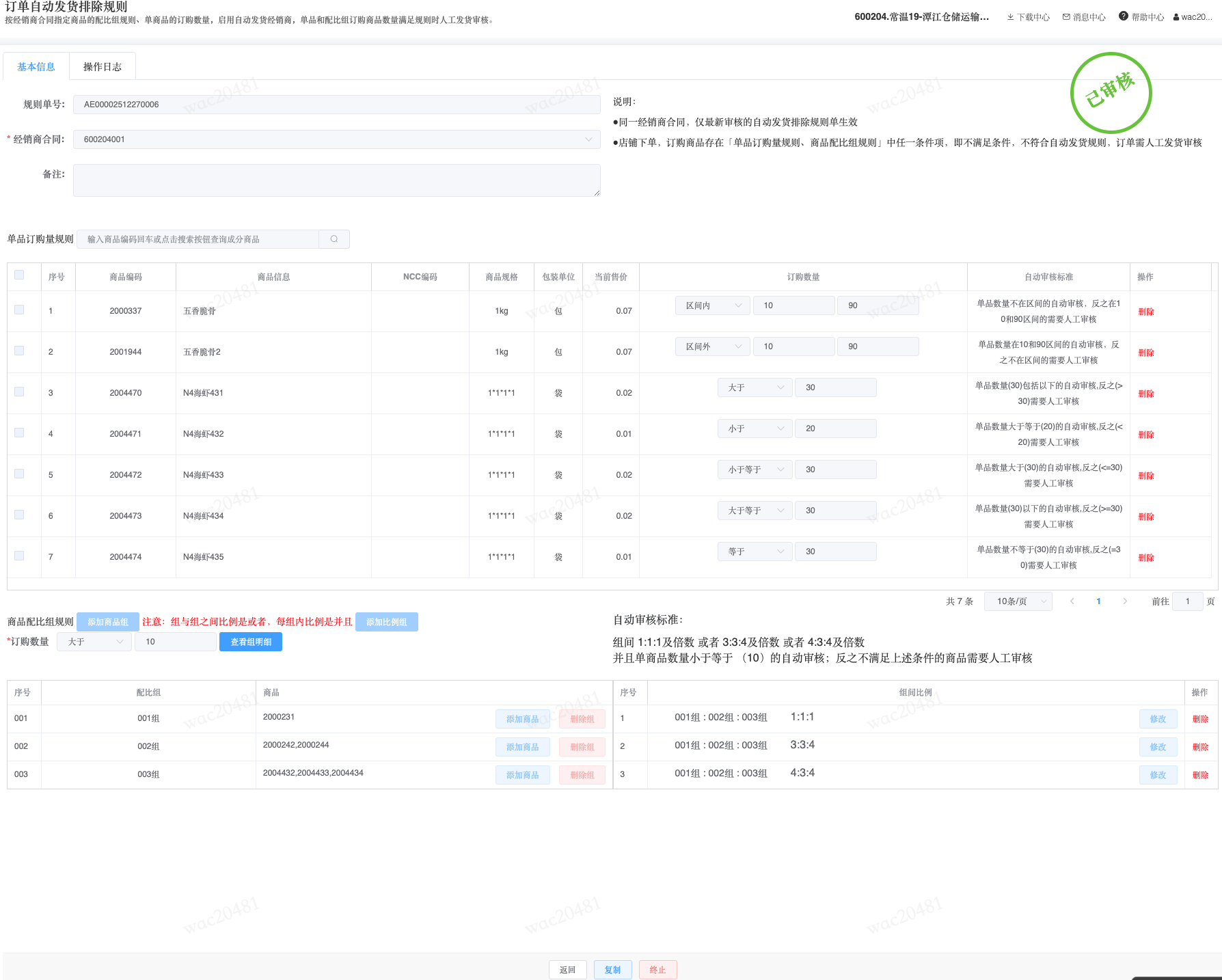Open the 10条/页 page size dropdown
The height and width of the screenshot is (980, 1222).
pyautogui.click(x=1018, y=601)
